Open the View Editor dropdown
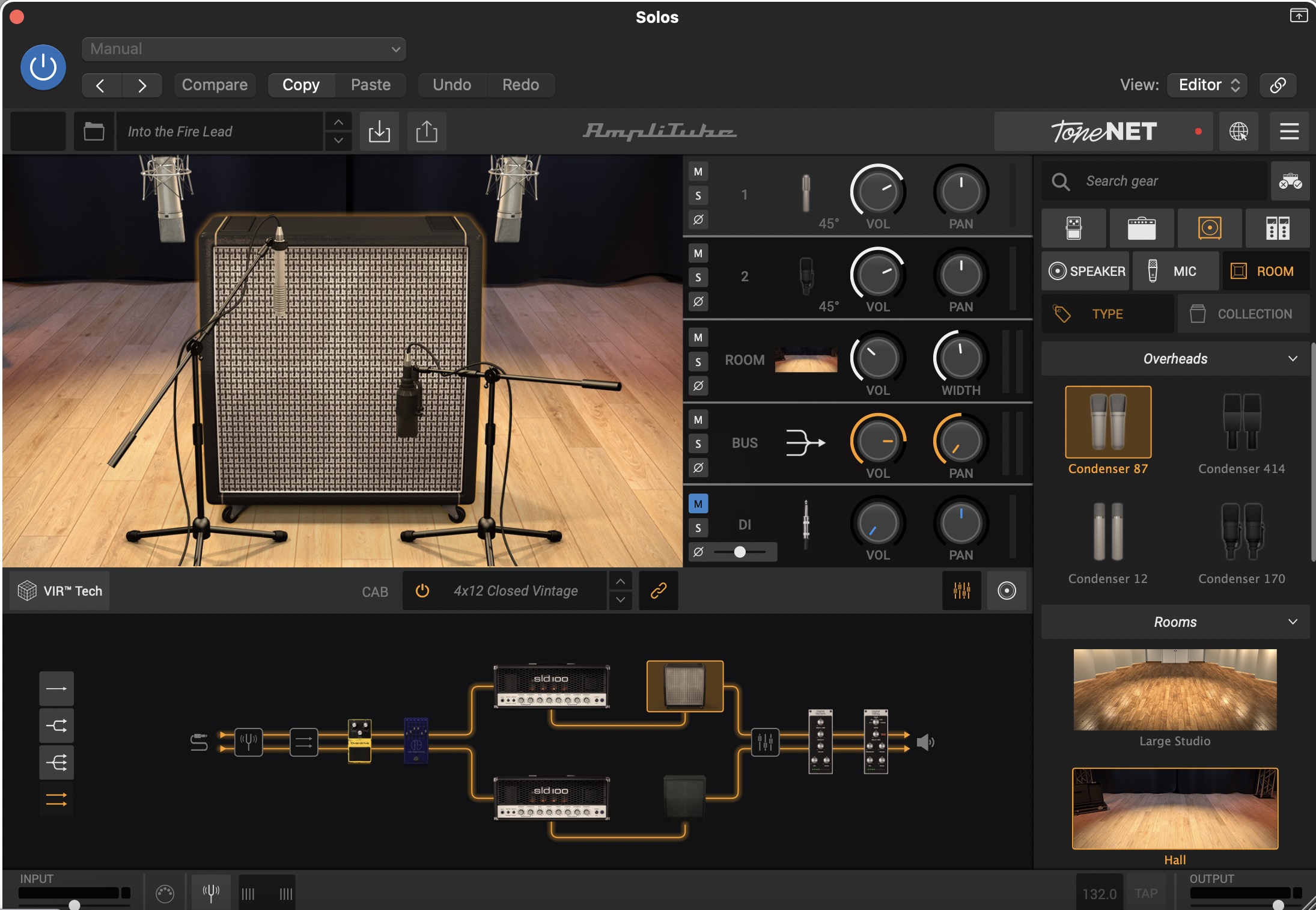The height and width of the screenshot is (910, 1316). [x=1207, y=85]
